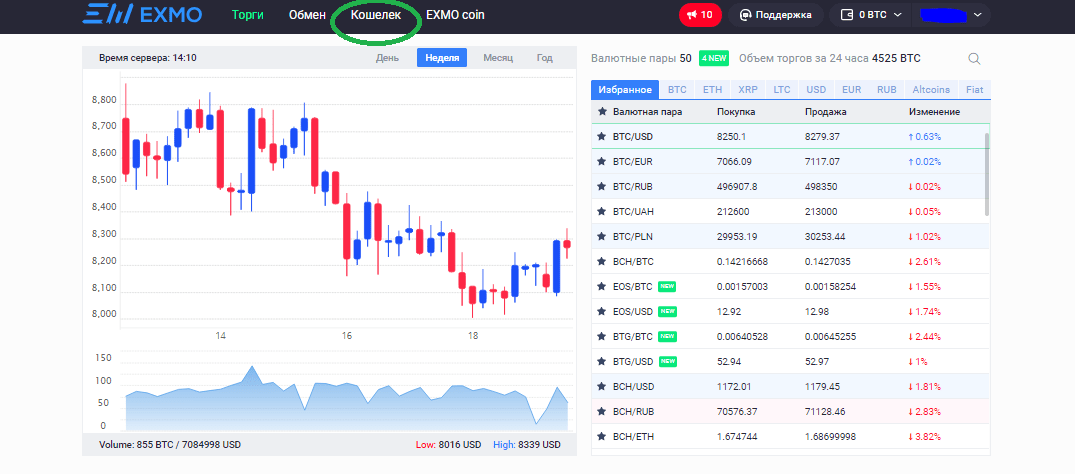Click star beside BCH/ETH pair
This screenshot has height=474, width=1075.
601,436
